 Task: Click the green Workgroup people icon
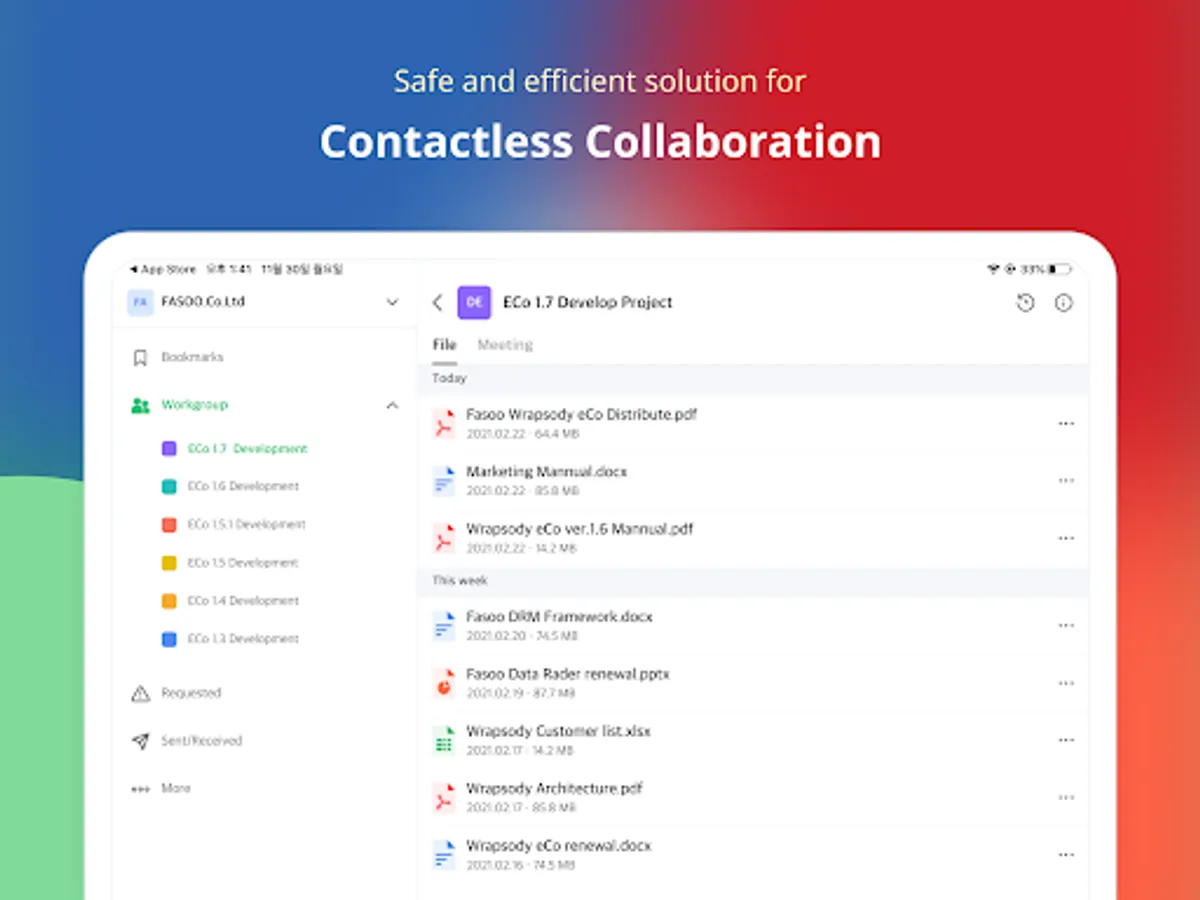coord(140,405)
